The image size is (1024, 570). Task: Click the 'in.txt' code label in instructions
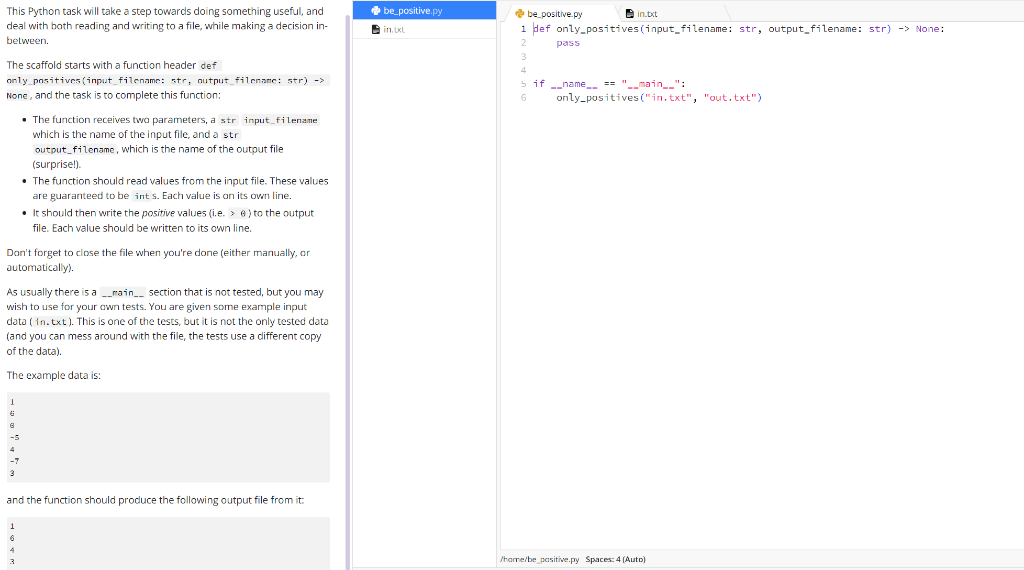[51, 322]
